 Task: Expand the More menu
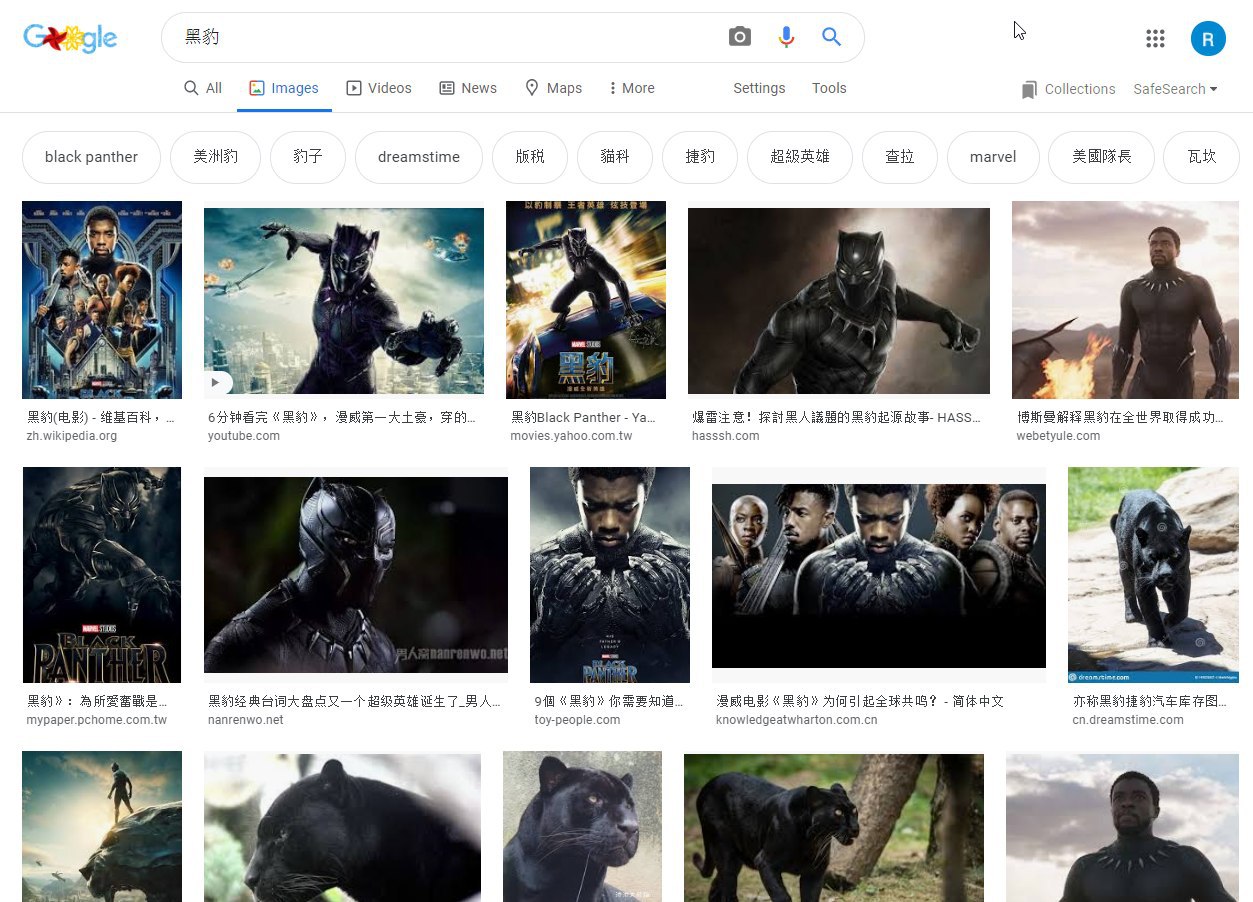tap(632, 88)
